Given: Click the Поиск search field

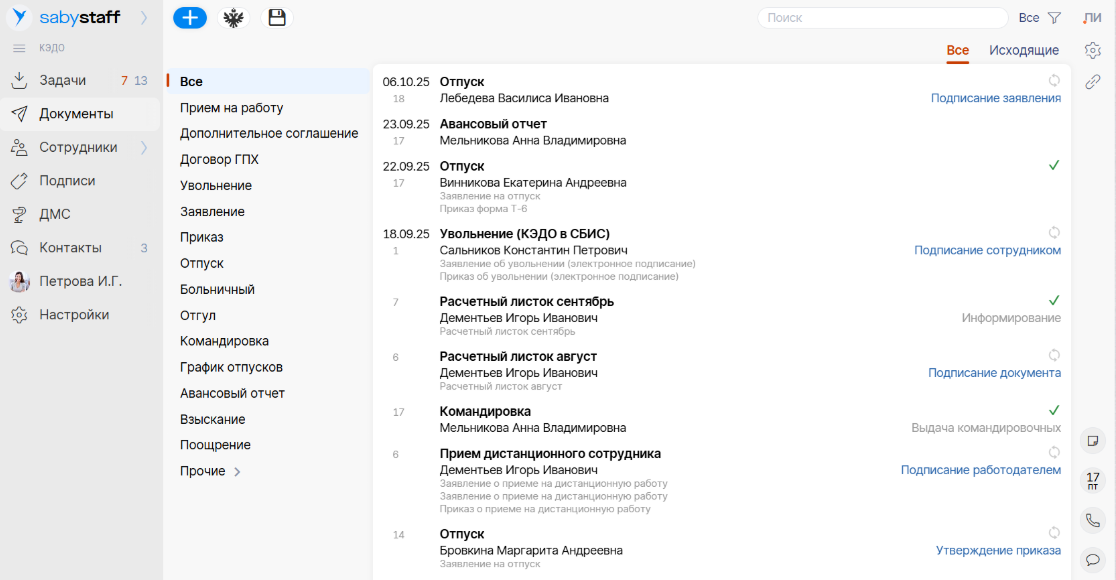Looking at the screenshot, I should [881, 18].
